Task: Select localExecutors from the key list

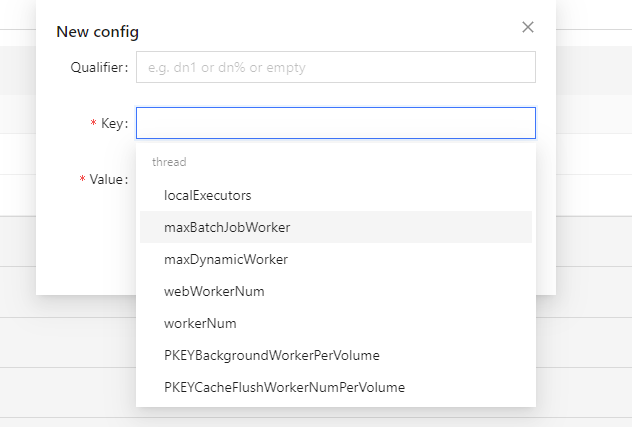Action: click(x=207, y=195)
